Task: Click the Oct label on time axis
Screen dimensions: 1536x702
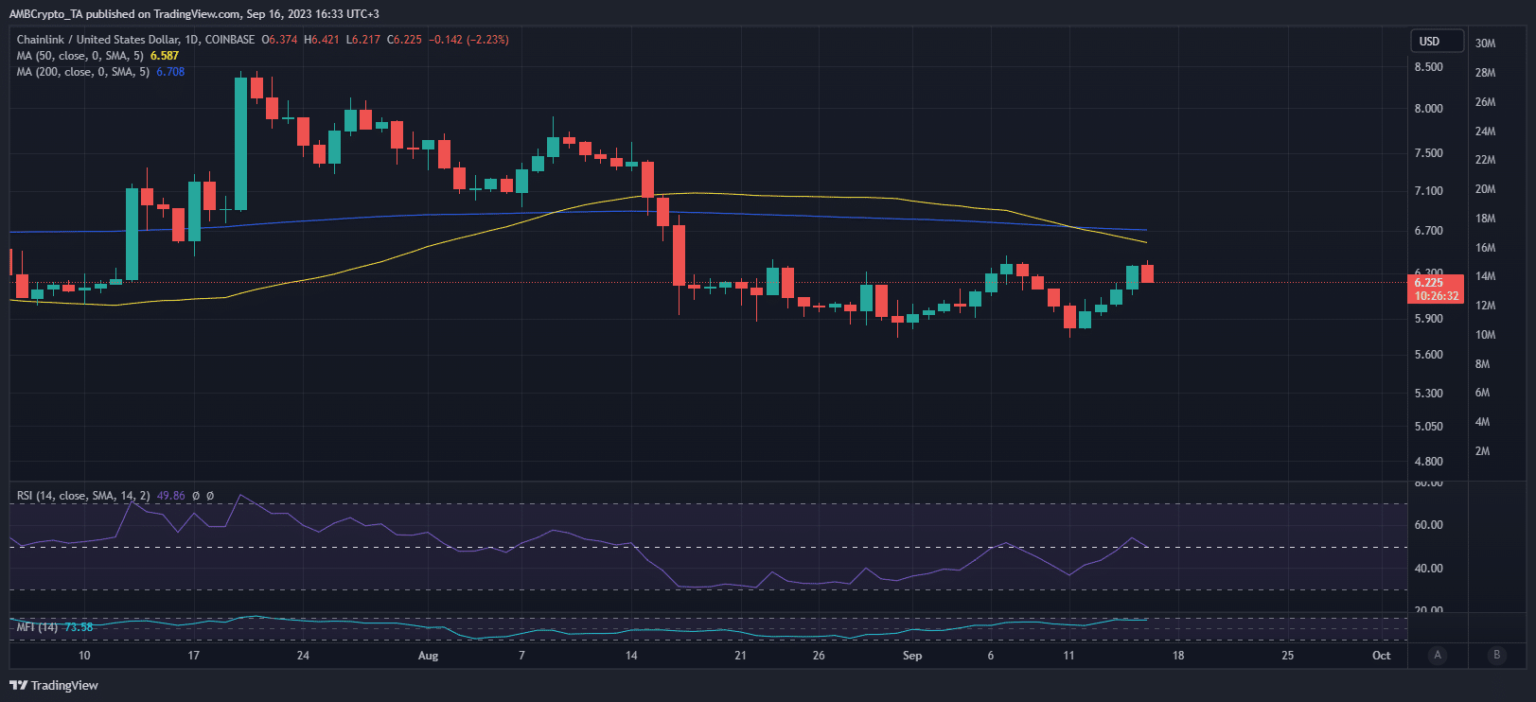Action: [x=1381, y=655]
